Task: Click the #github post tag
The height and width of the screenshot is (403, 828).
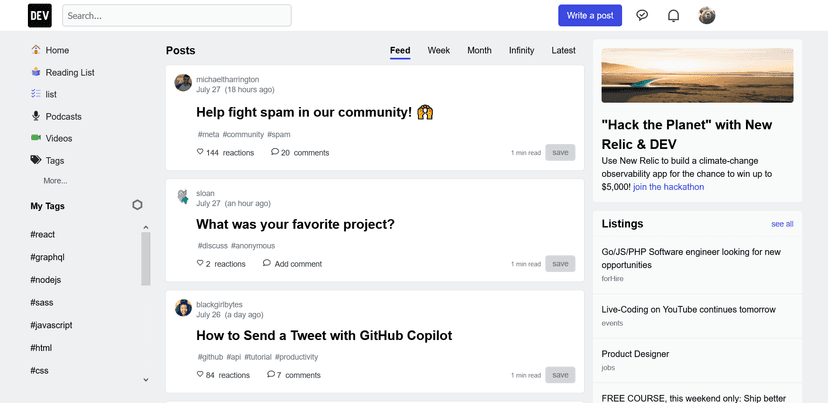Action: point(210,357)
